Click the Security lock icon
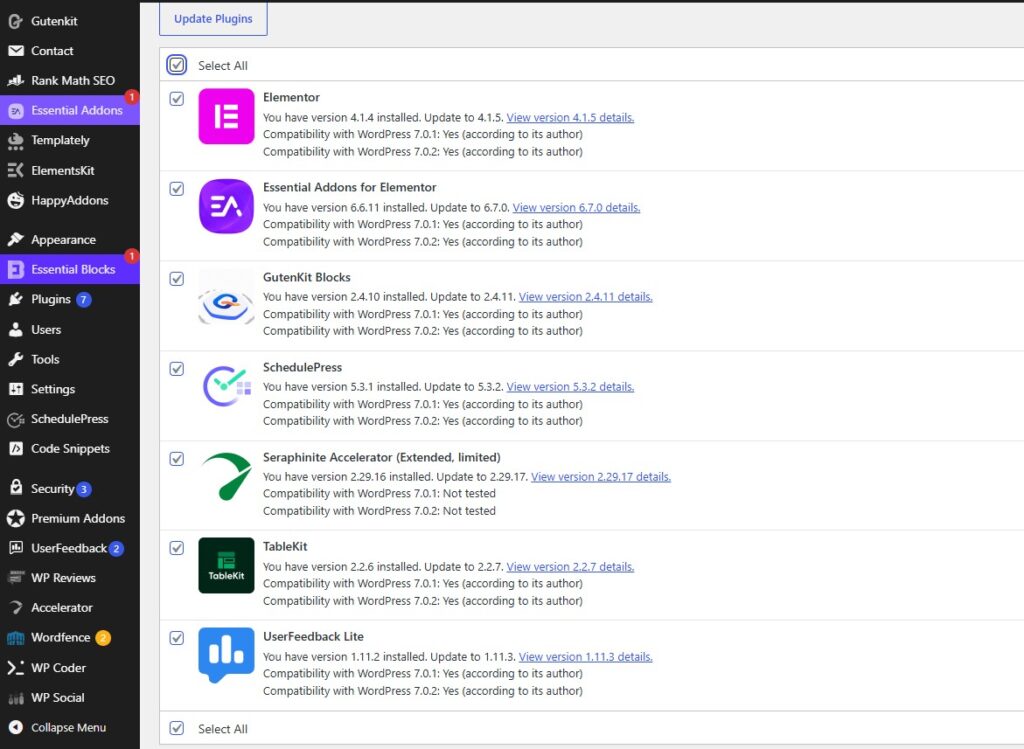1024x749 pixels. pos(16,487)
